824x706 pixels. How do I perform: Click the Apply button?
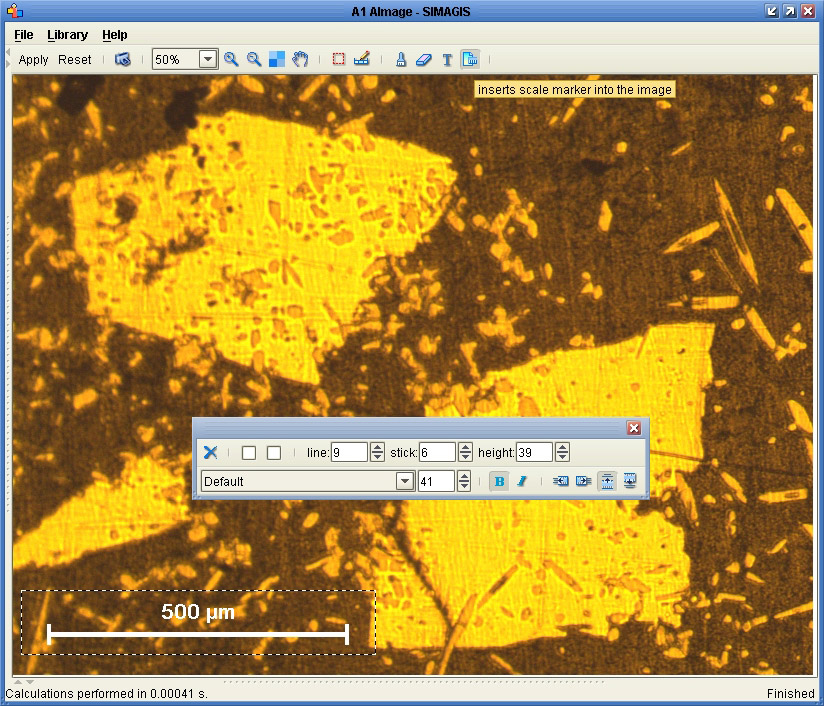pos(33,59)
